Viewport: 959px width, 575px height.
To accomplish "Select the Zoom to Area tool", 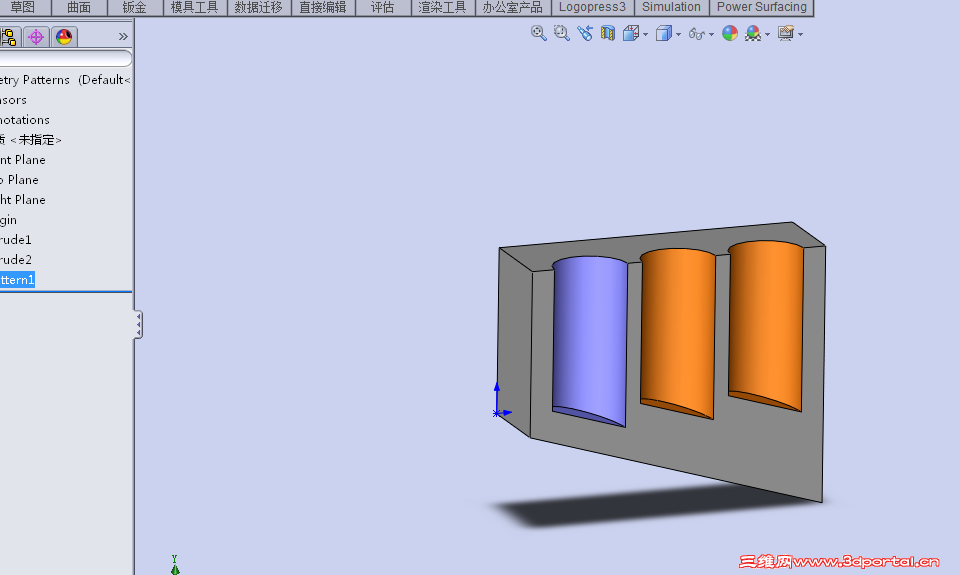I will 561,33.
